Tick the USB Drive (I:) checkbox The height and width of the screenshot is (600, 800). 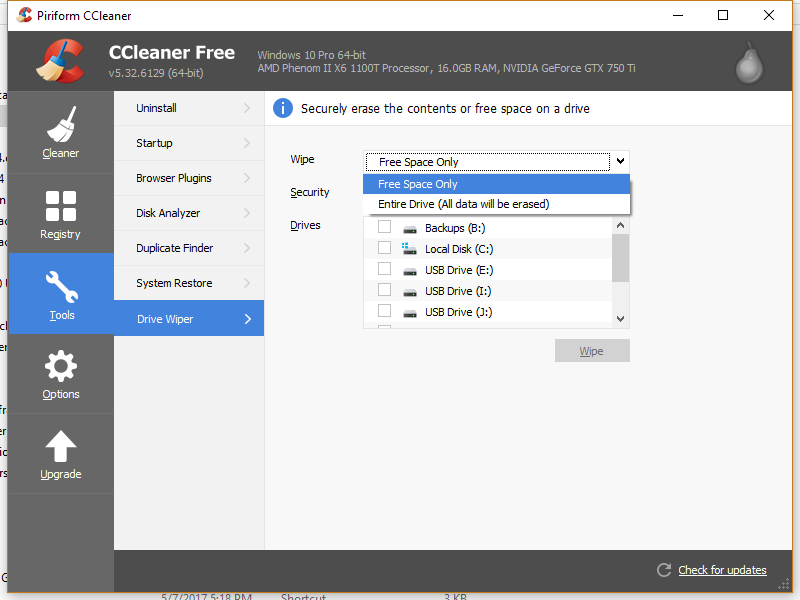384,289
